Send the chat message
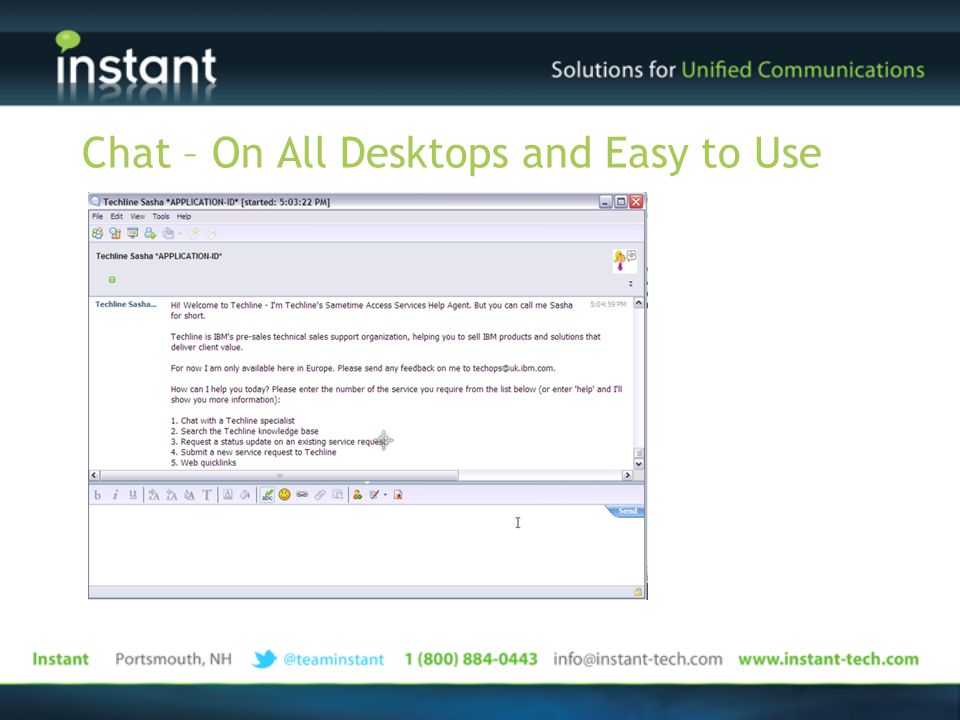The image size is (960, 720). [x=626, y=511]
